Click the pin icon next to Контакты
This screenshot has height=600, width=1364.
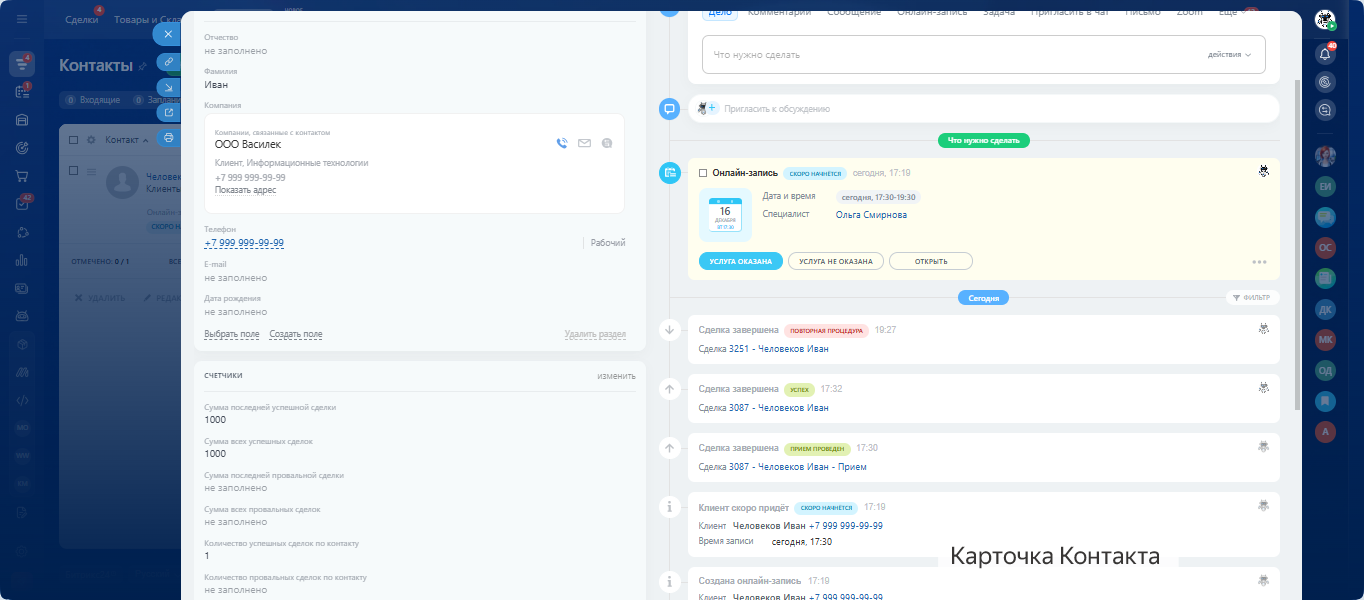point(142,66)
